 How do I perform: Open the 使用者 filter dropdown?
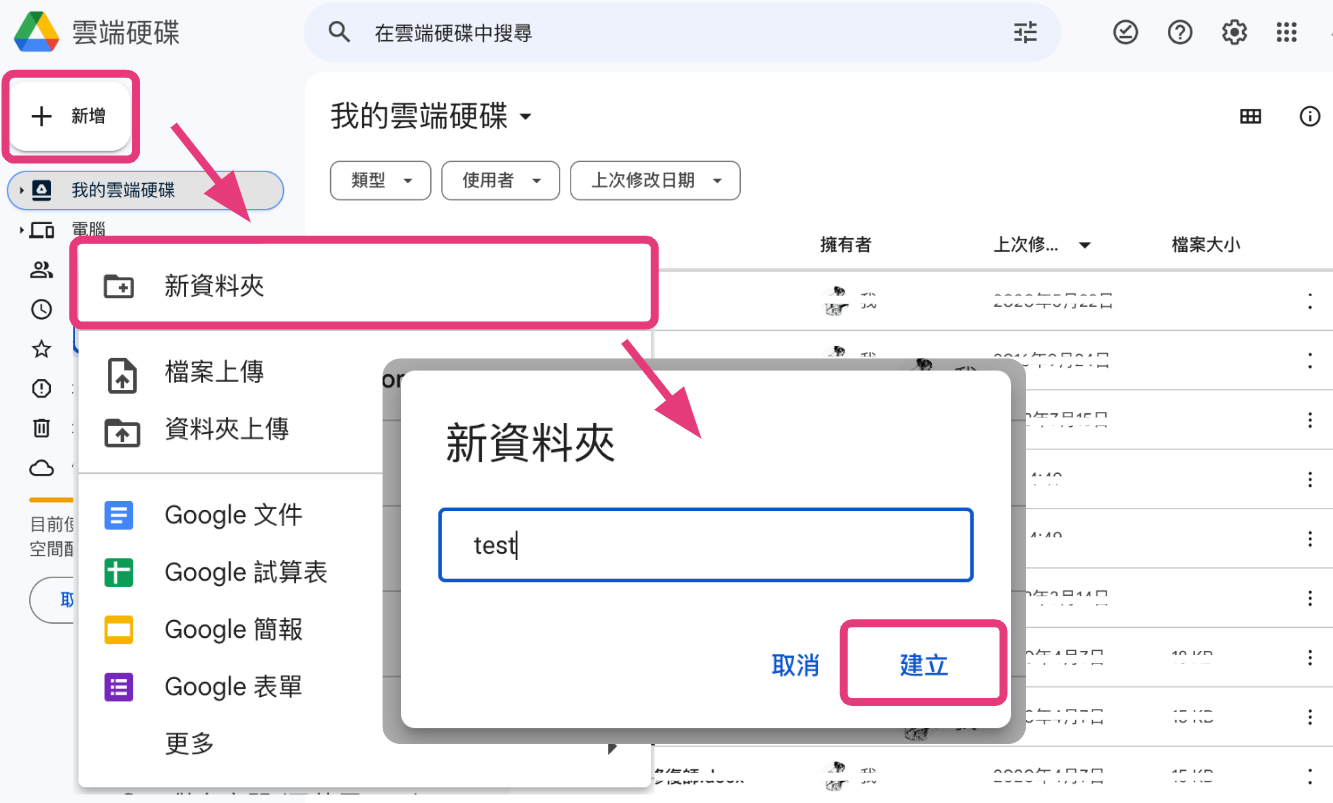(x=500, y=181)
